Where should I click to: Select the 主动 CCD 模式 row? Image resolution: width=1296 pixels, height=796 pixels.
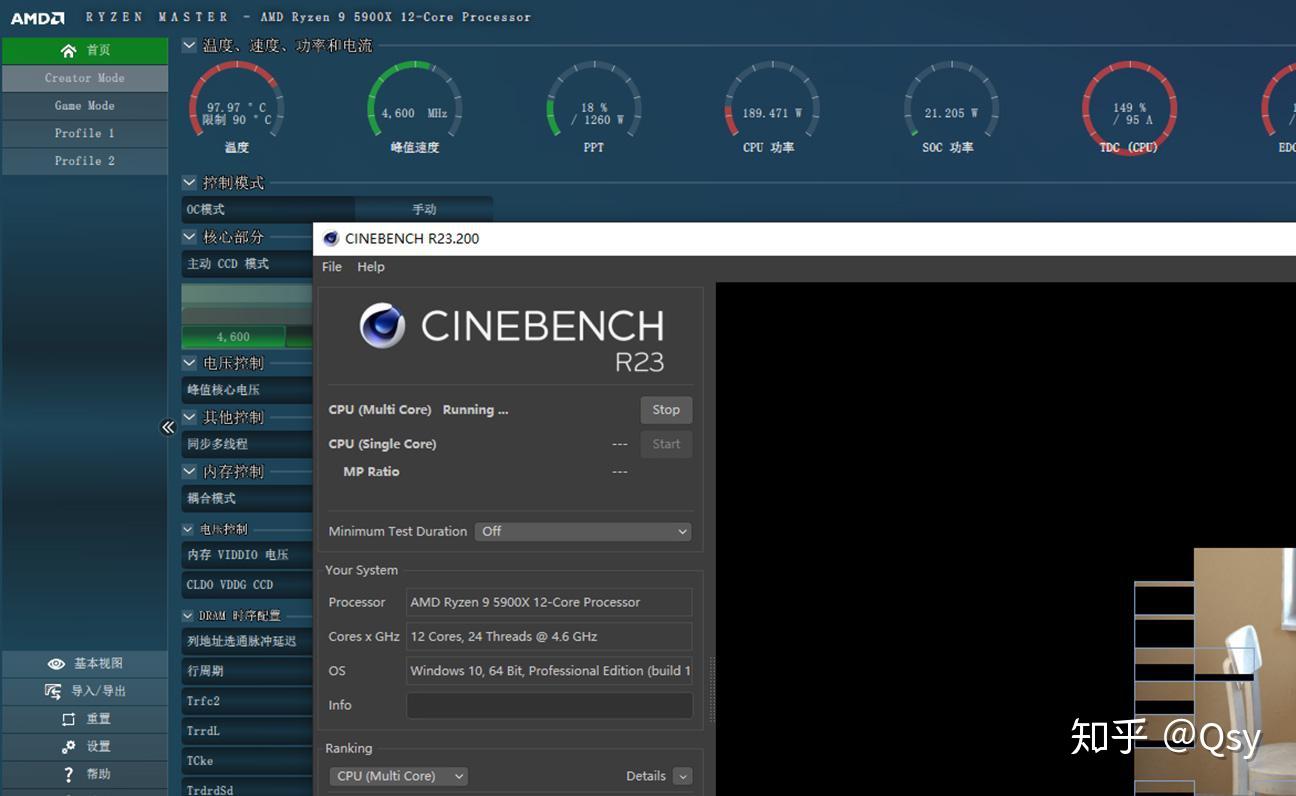(247, 264)
